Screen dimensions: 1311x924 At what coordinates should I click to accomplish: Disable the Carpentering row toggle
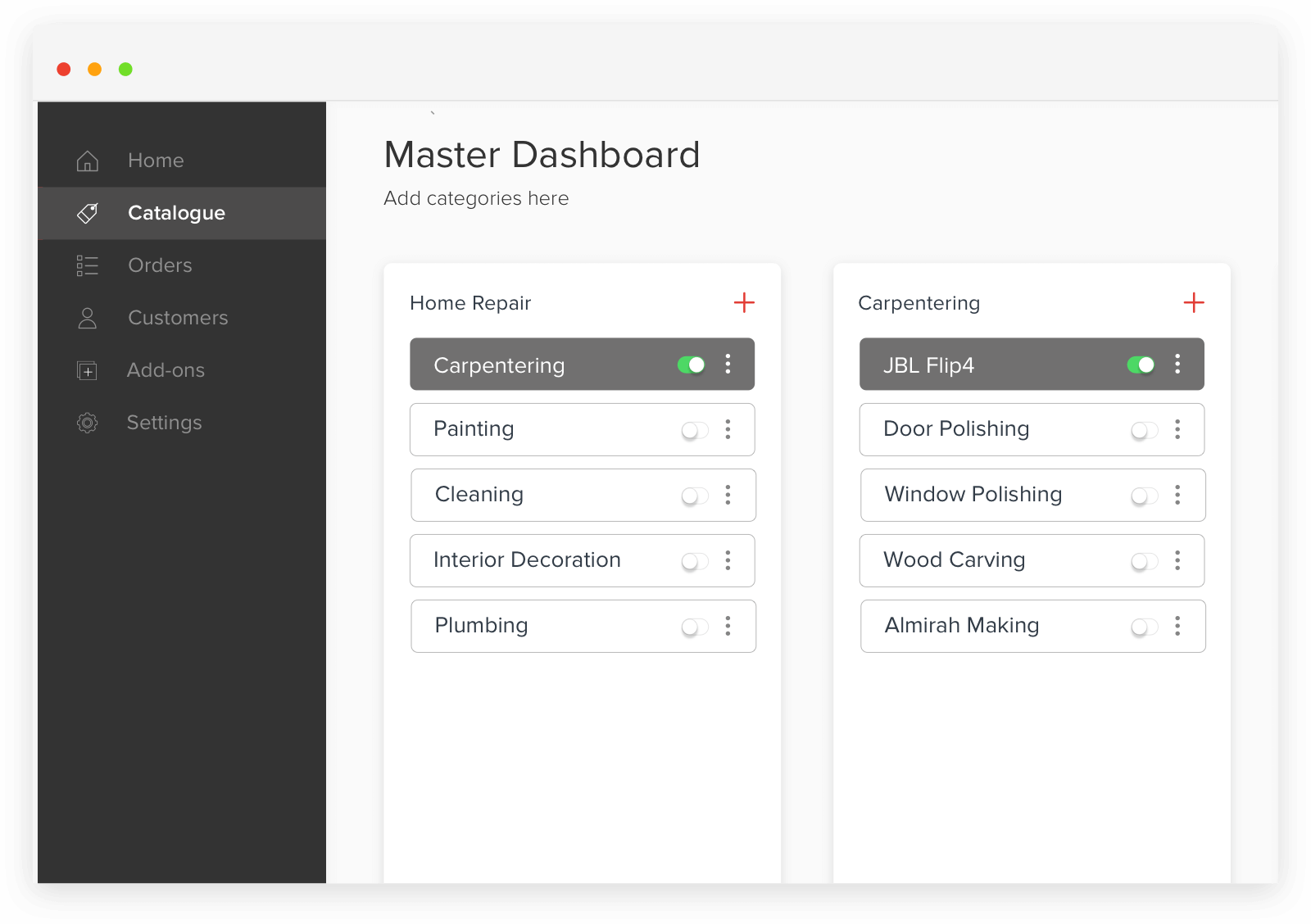(x=692, y=365)
